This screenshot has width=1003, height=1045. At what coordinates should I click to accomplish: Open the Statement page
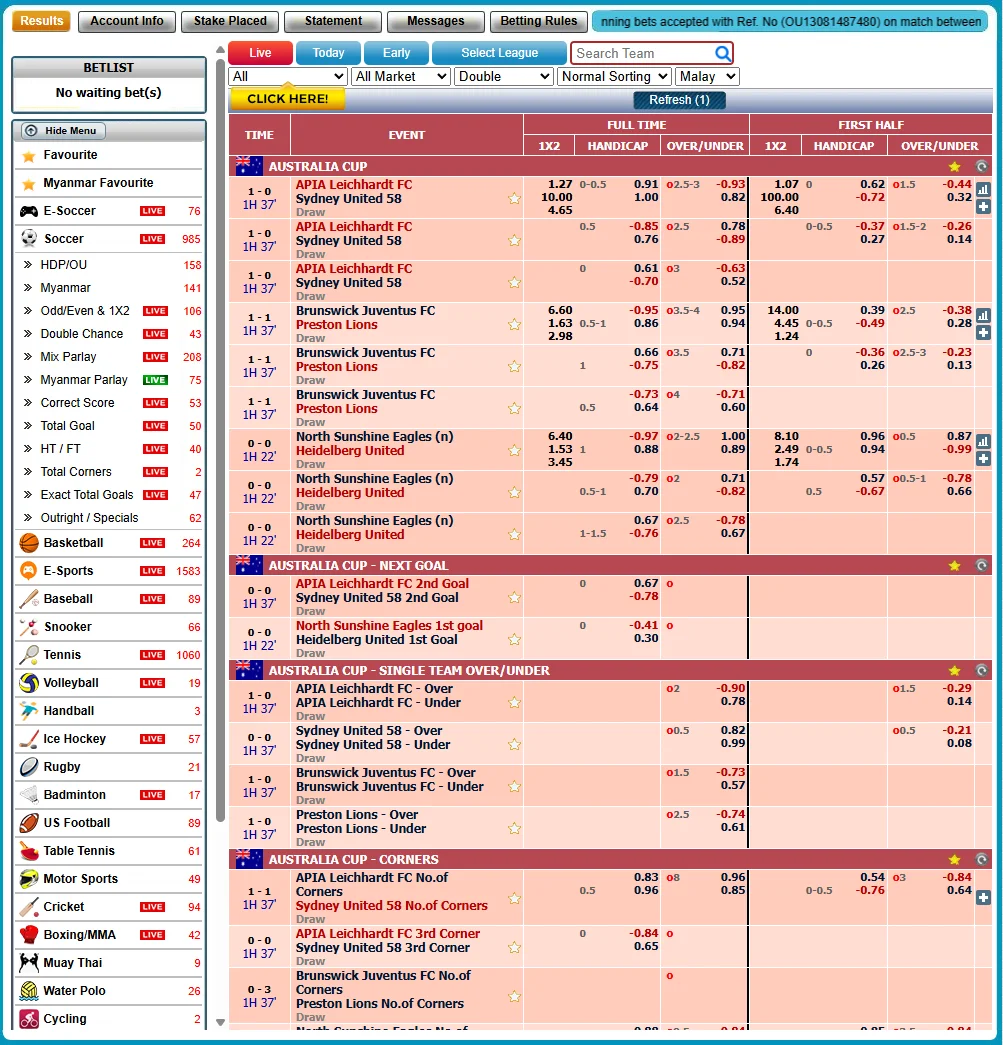point(333,21)
